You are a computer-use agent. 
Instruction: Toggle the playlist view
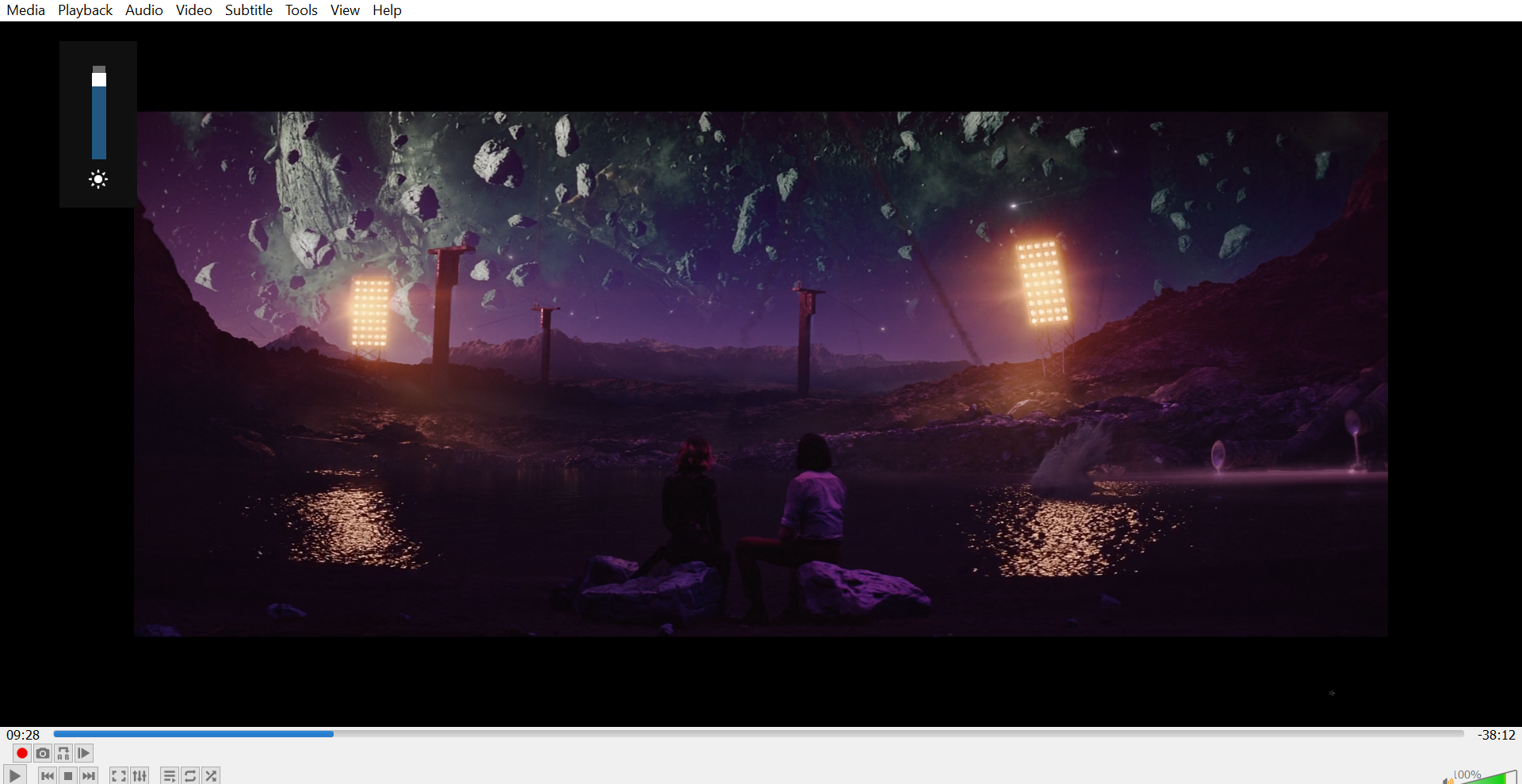pos(170,775)
